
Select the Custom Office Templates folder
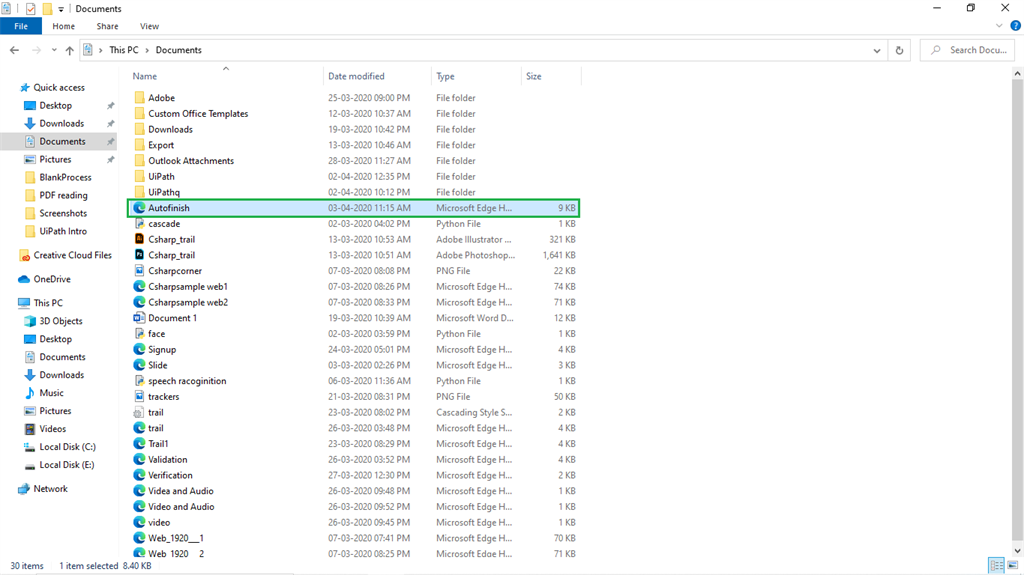(x=198, y=113)
